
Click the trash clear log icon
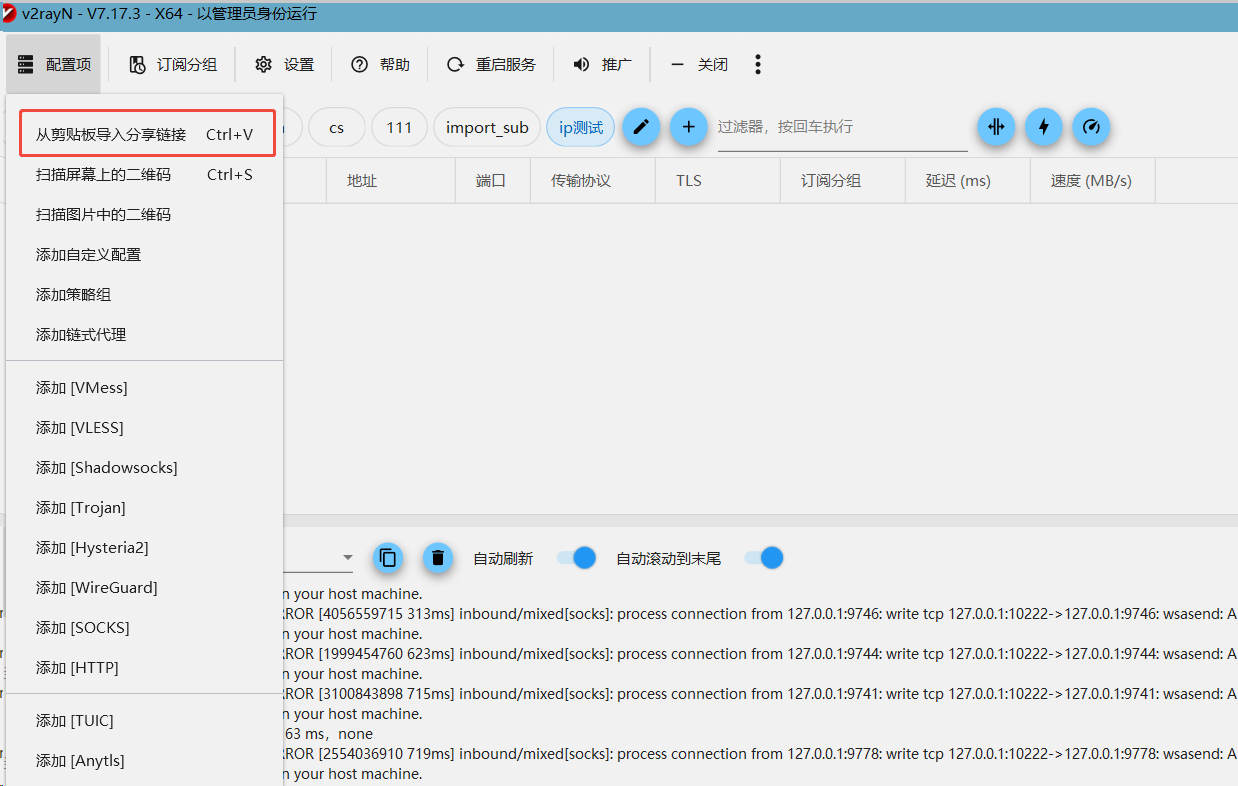pos(437,558)
